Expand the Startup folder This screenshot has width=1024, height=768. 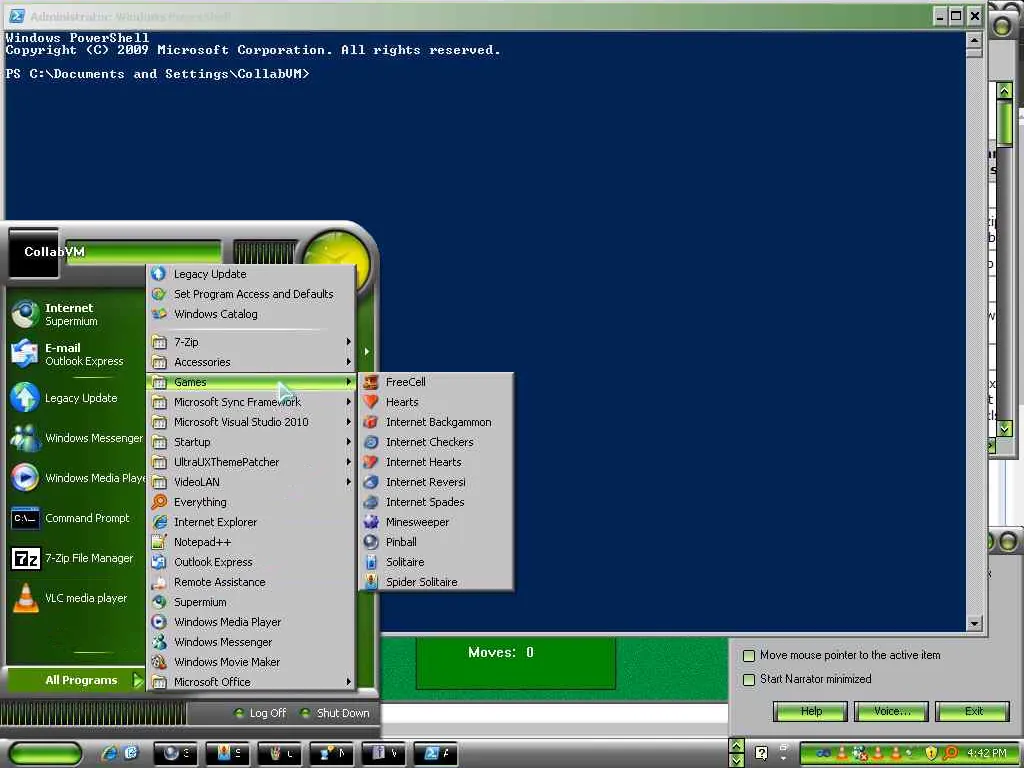(251, 442)
